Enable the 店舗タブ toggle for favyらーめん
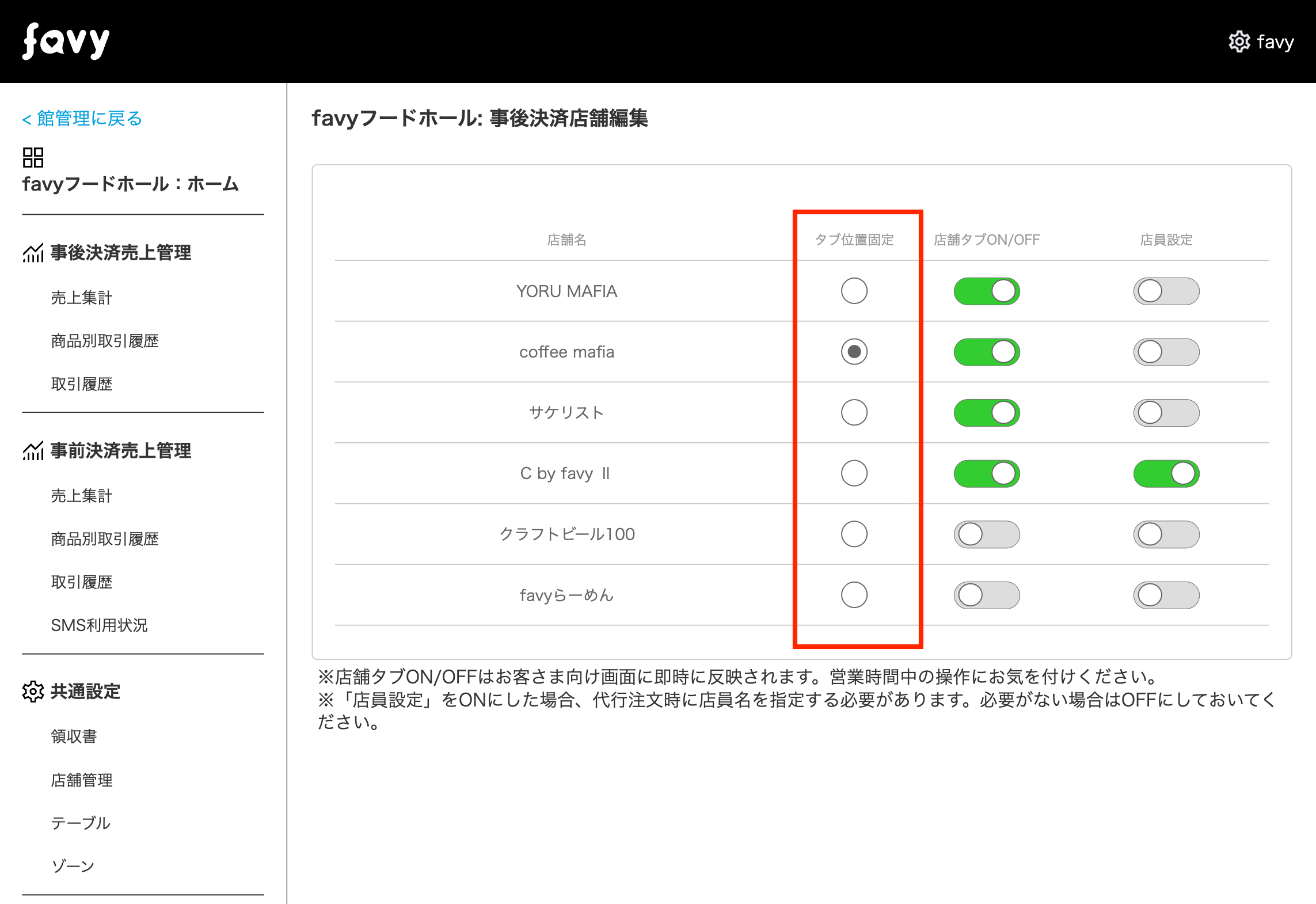The height and width of the screenshot is (904, 1316). pos(987,595)
